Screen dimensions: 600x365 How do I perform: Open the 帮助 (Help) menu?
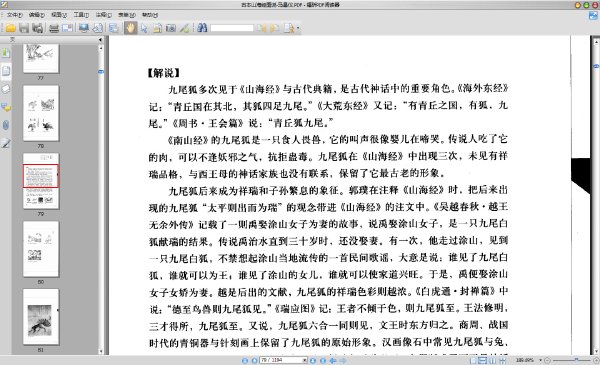pos(150,15)
